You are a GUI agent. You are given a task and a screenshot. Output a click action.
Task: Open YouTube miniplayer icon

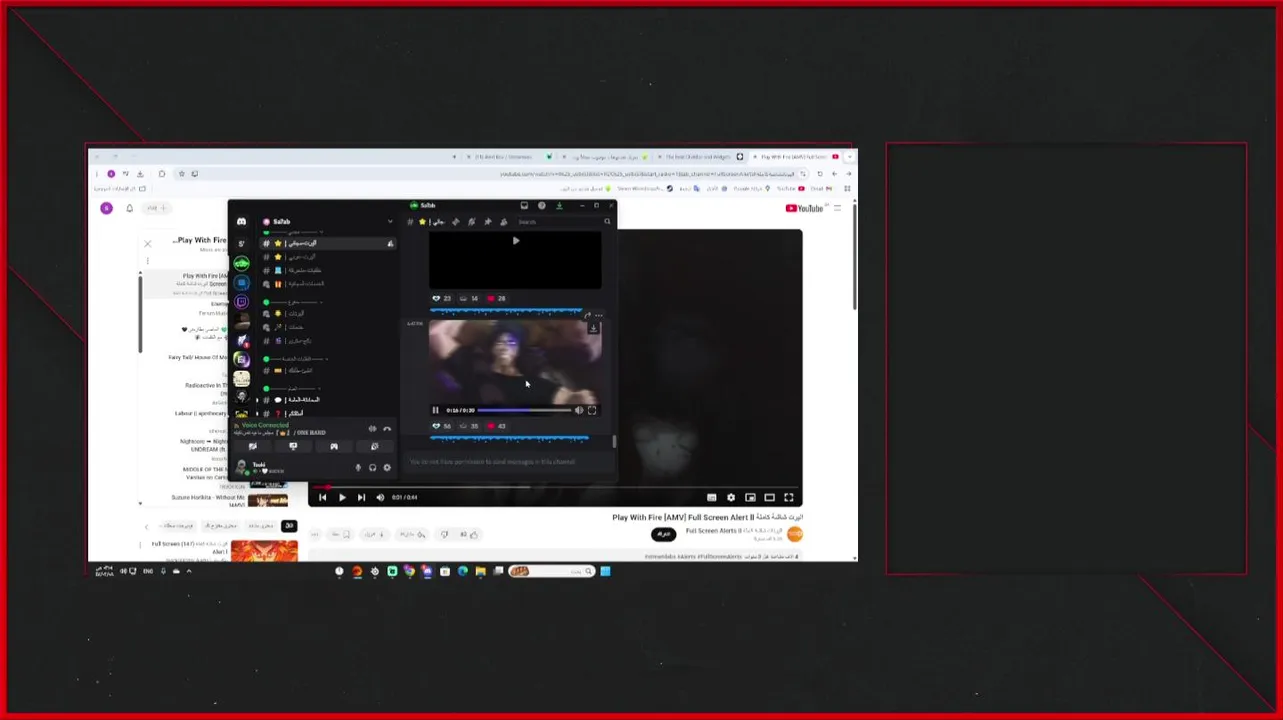(750, 497)
